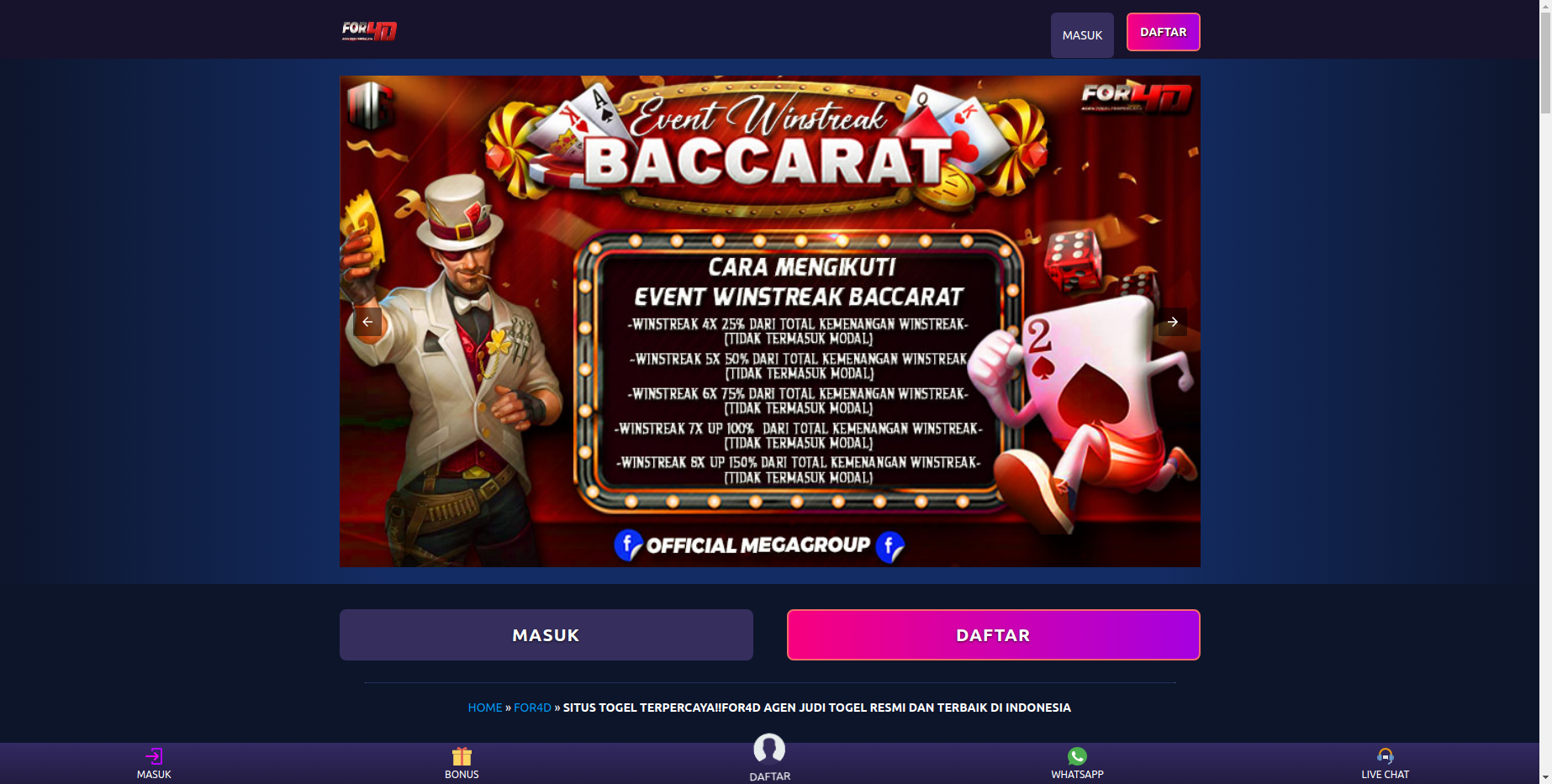Click the page vertical scrollbar thumb
Image resolution: width=1552 pixels, height=784 pixels.
point(1545,61)
